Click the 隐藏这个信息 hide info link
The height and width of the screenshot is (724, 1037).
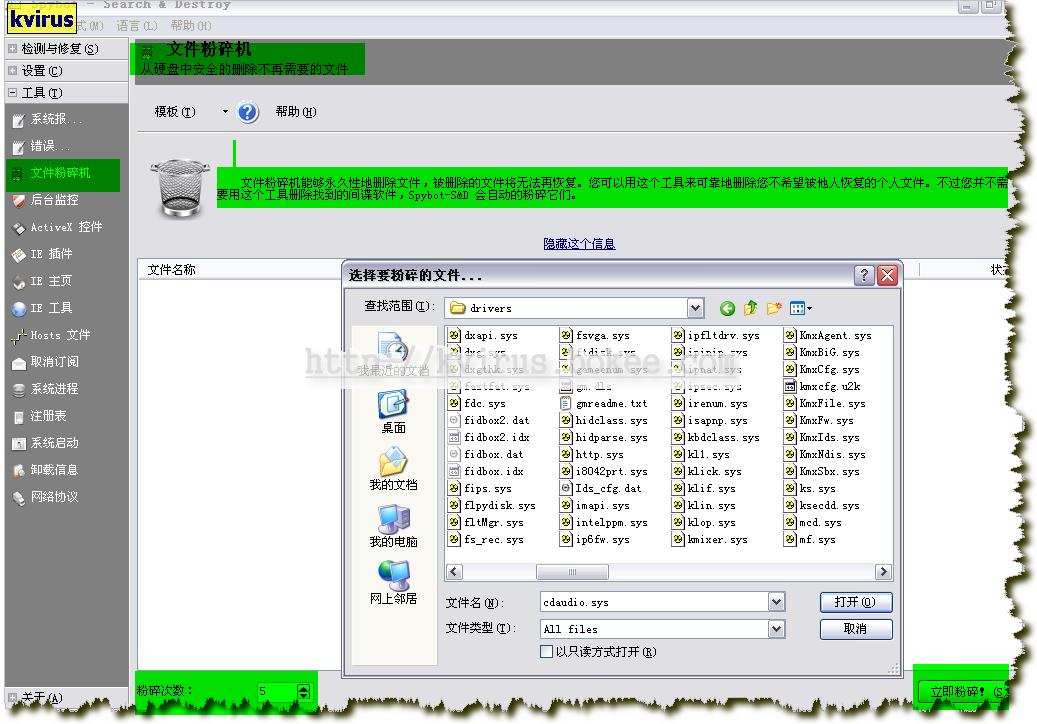point(579,244)
